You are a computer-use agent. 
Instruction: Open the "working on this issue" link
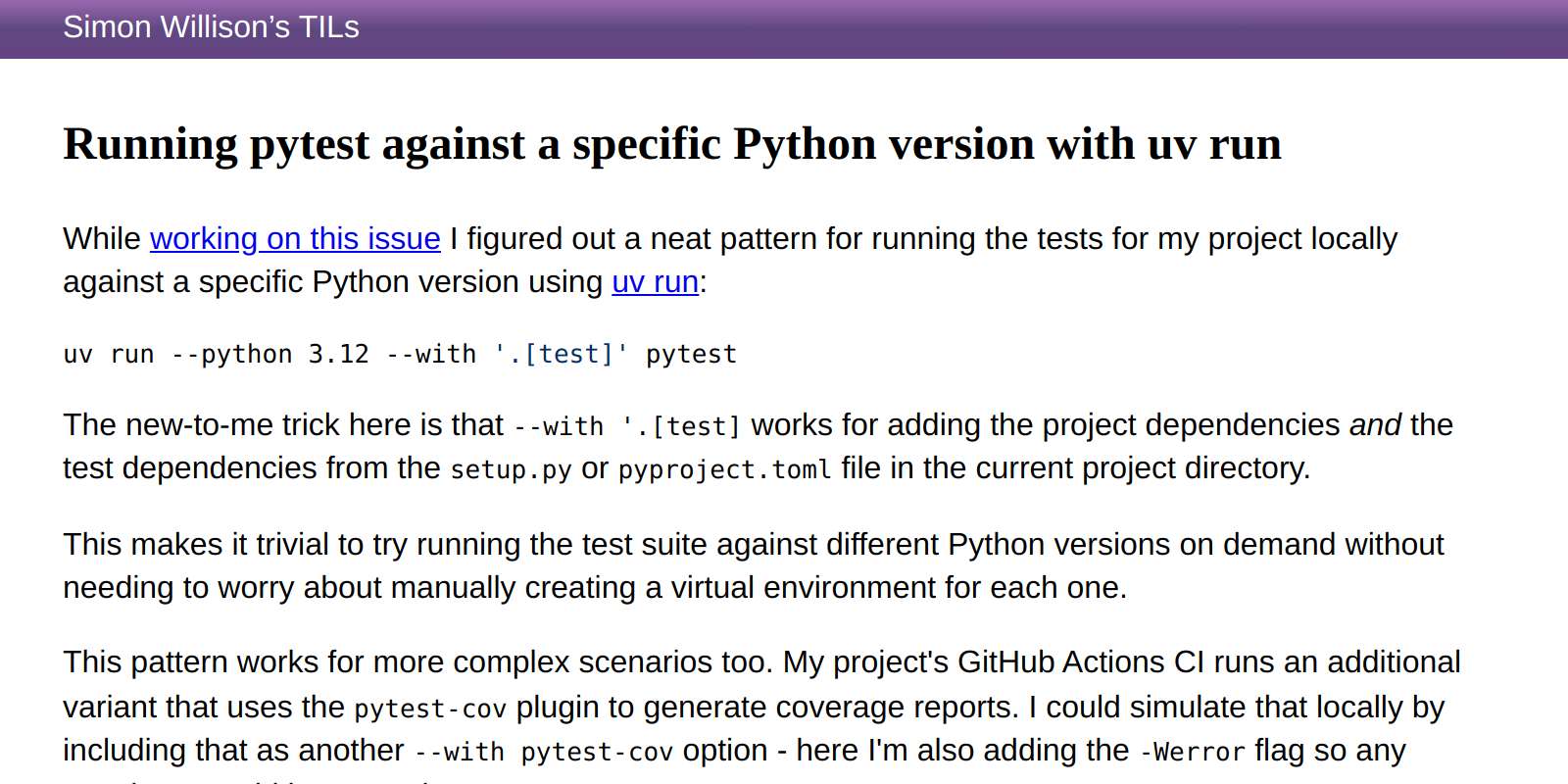click(x=294, y=239)
